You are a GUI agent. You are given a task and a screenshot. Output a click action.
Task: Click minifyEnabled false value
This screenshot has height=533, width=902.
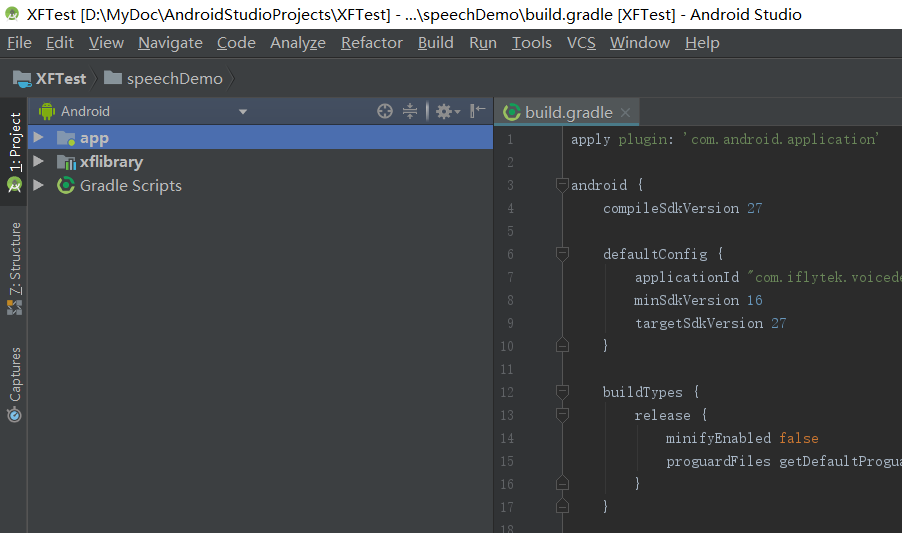click(x=798, y=438)
